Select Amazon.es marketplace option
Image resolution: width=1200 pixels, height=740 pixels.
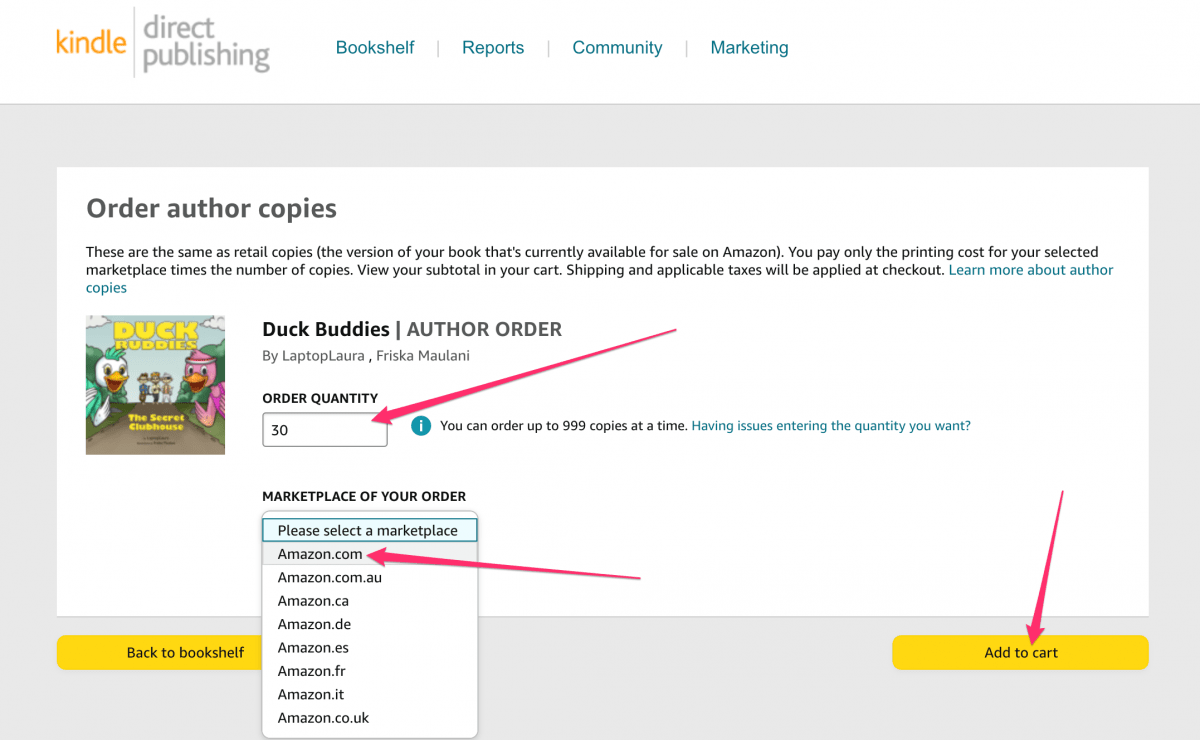pos(370,648)
